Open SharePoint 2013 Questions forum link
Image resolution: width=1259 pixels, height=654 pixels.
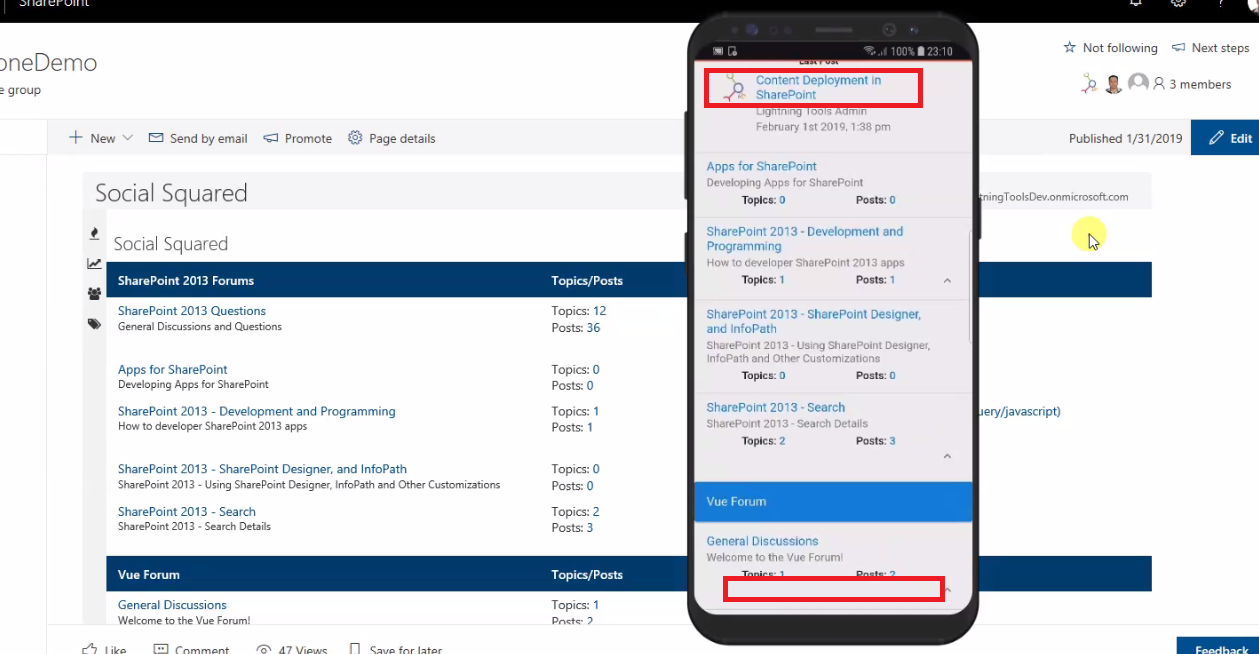(x=192, y=311)
